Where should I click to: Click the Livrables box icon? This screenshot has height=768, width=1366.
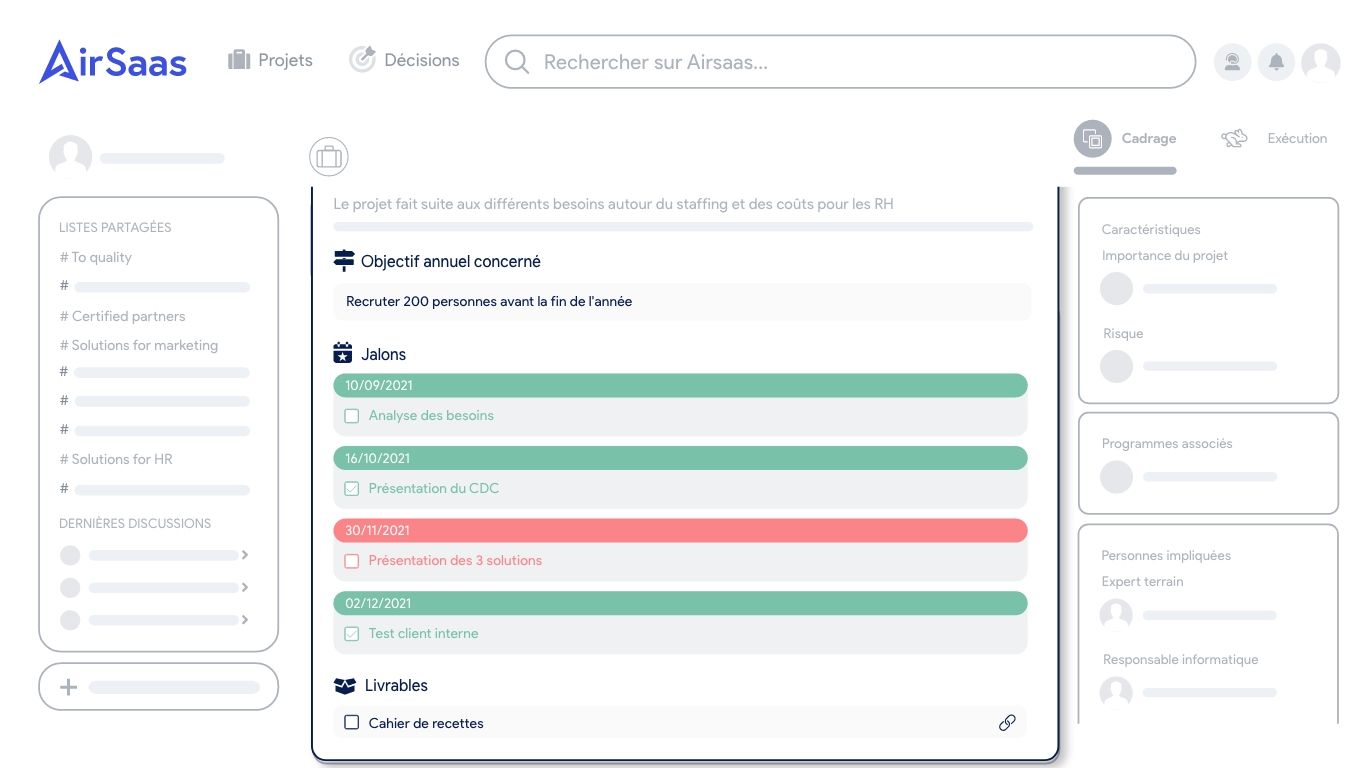coord(344,686)
